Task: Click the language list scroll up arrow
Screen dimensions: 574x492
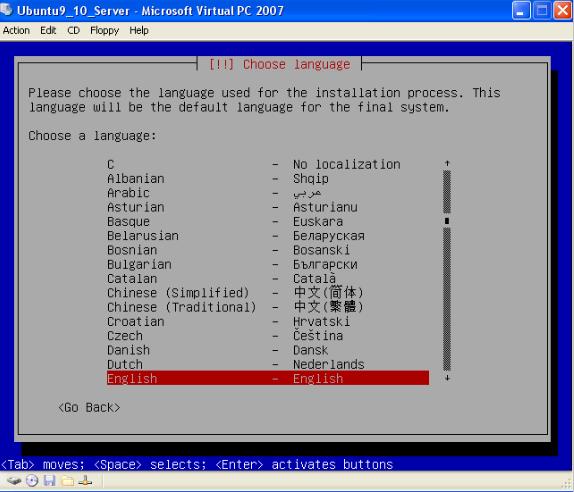Action: click(x=447, y=163)
